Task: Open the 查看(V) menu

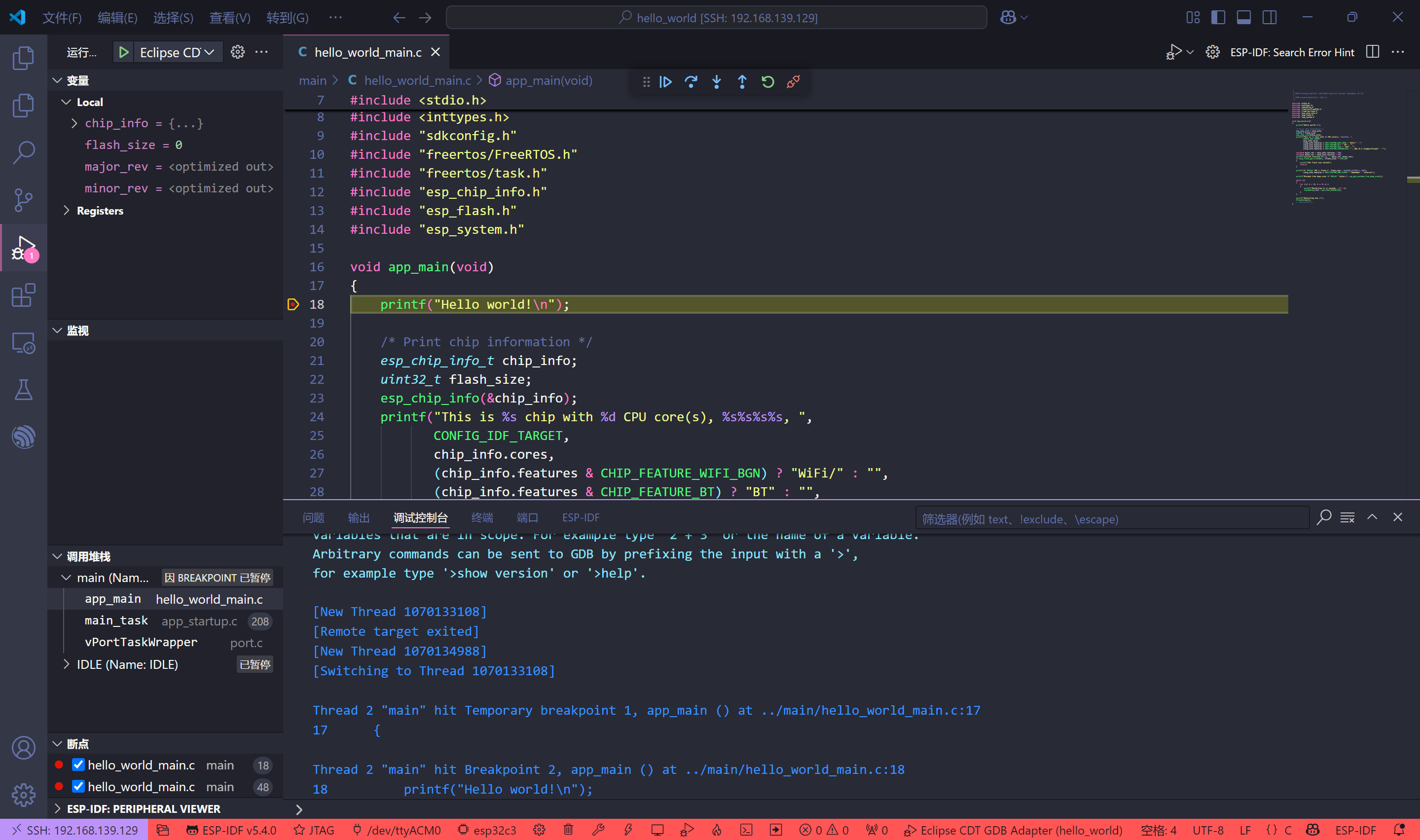Action: tap(229, 18)
